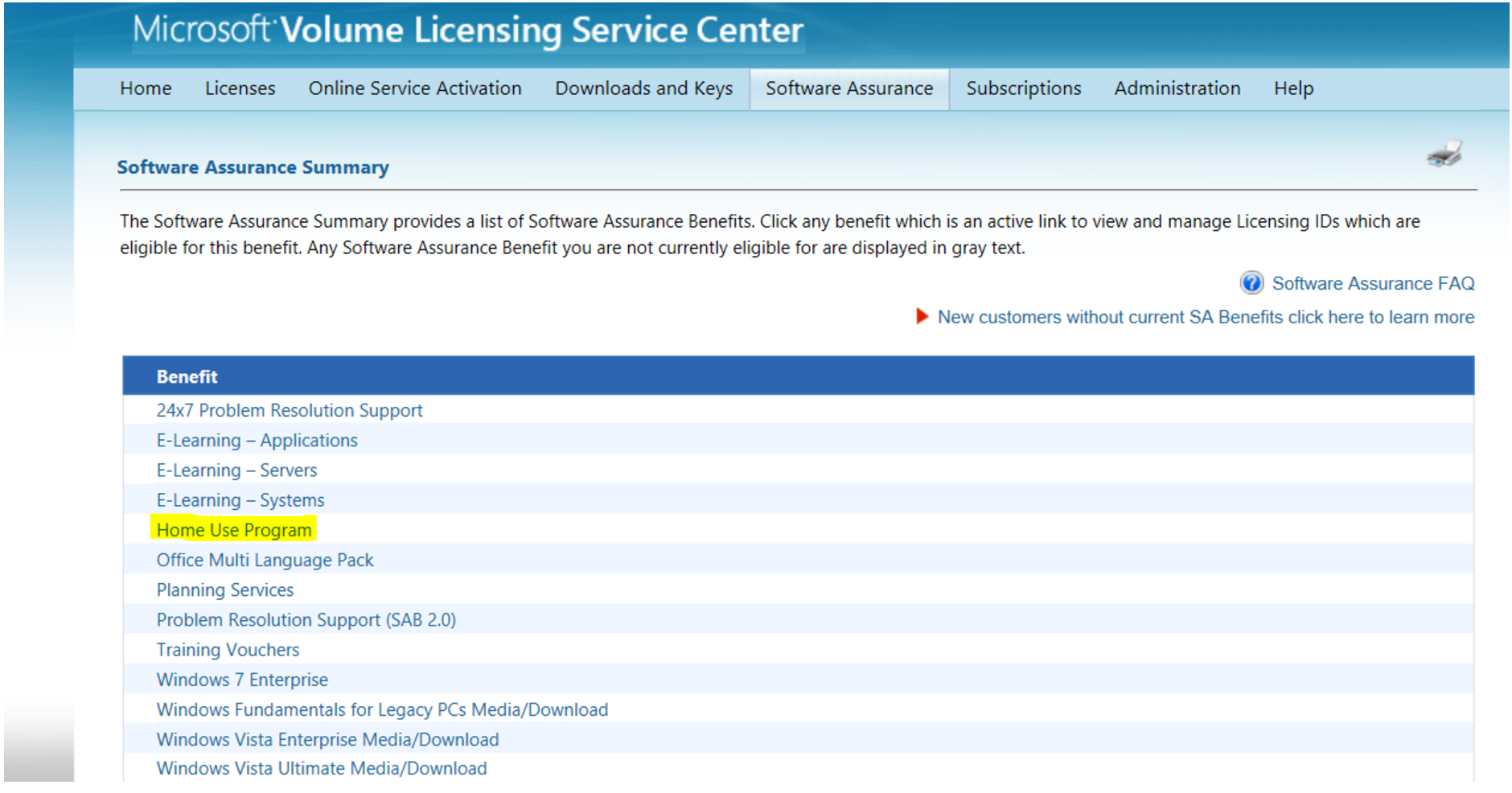Open Office Multi Language Pack benefit
Screen dimensions: 1512x793
265,560
